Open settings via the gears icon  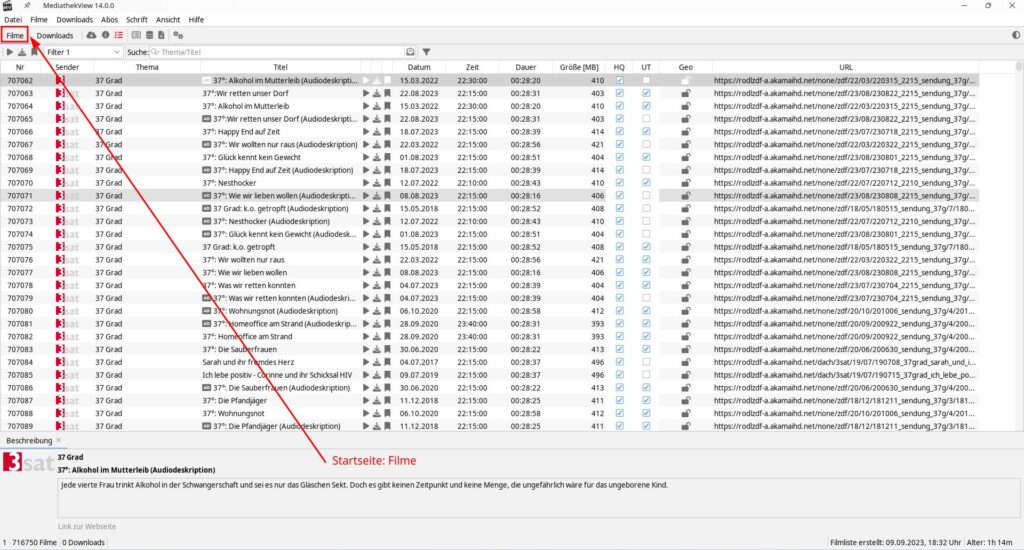point(178,35)
